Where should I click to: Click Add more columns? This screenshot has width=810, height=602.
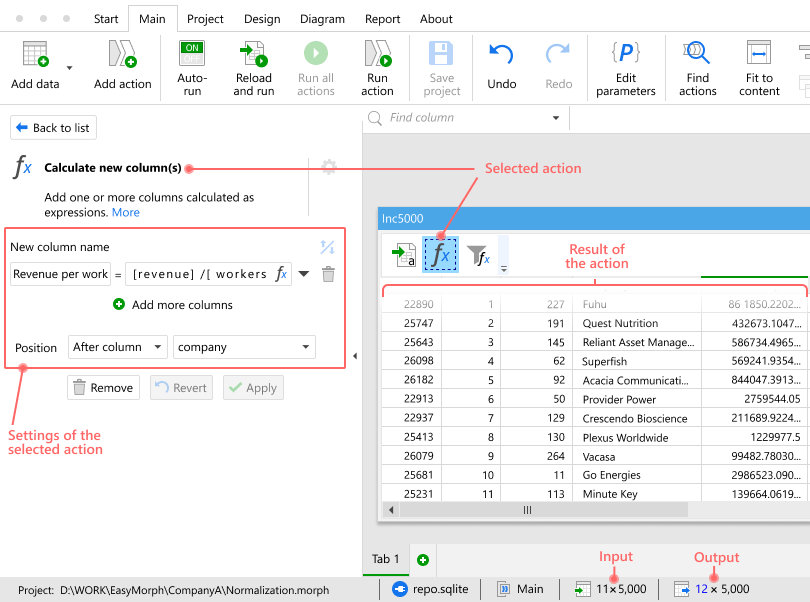(x=173, y=305)
